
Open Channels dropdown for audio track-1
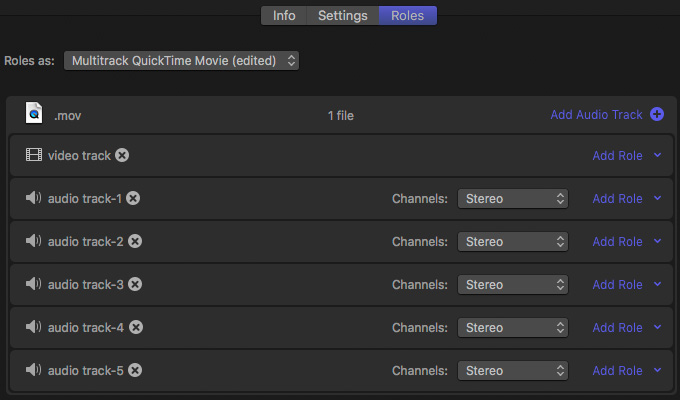click(513, 199)
